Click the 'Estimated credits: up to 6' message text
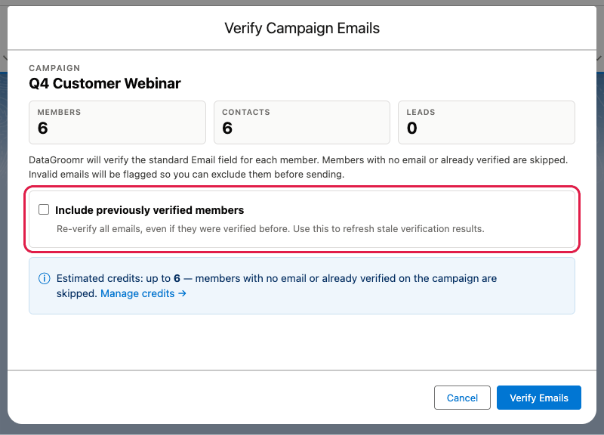Screen dimensions: 604x435 pos(276,286)
